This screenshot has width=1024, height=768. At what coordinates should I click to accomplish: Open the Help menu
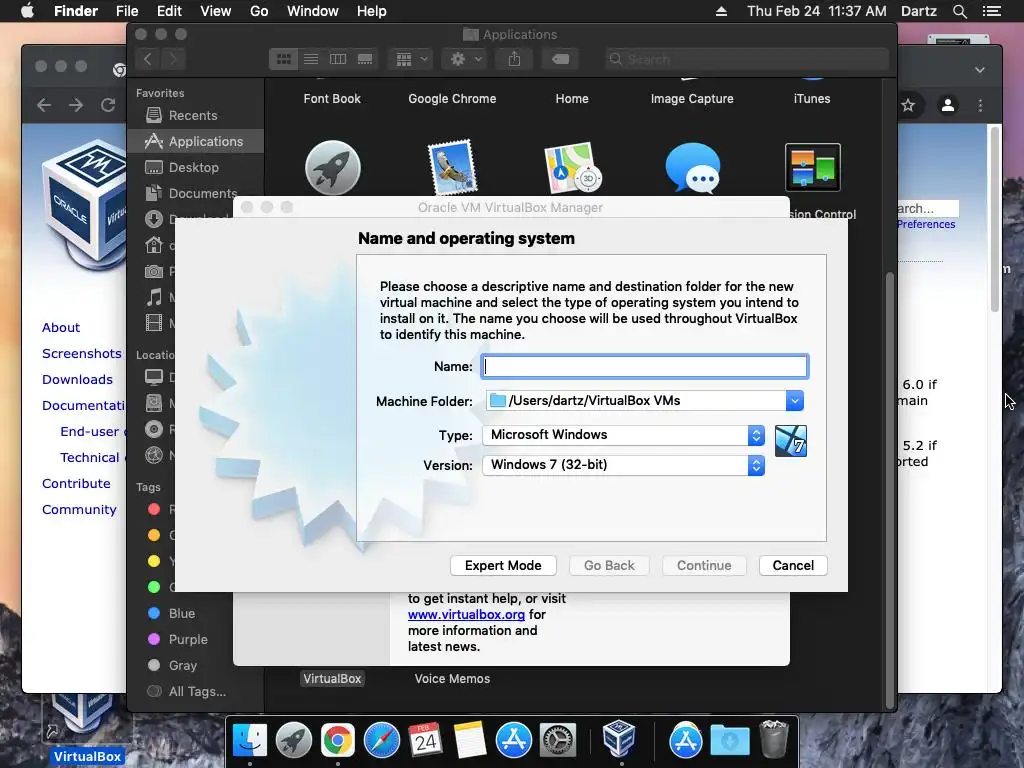[372, 11]
